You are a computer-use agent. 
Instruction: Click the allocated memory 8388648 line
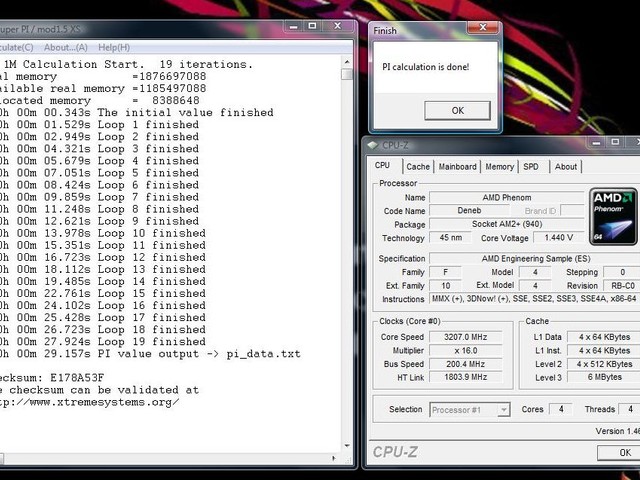click(100, 100)
